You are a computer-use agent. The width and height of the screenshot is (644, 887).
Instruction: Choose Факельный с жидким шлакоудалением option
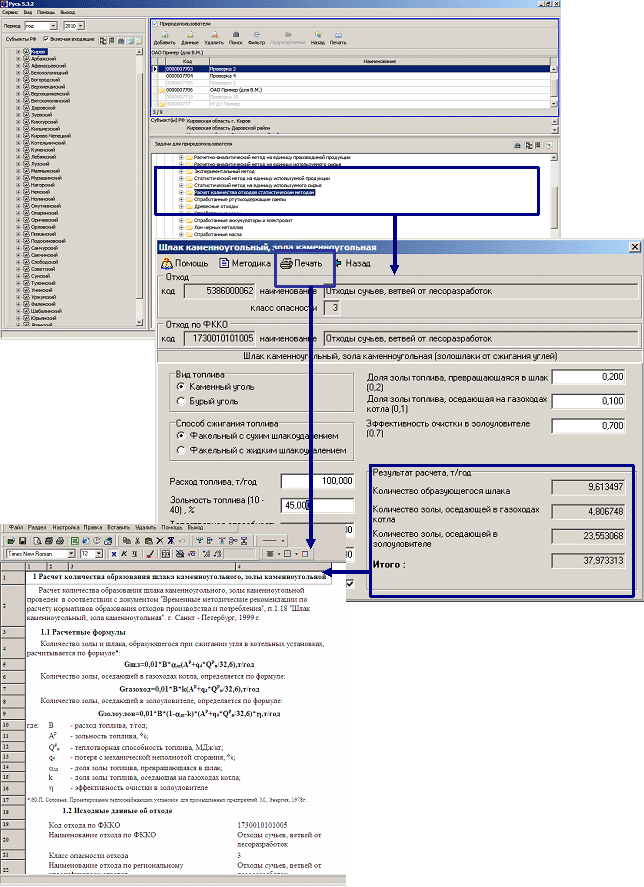point(181,450)
